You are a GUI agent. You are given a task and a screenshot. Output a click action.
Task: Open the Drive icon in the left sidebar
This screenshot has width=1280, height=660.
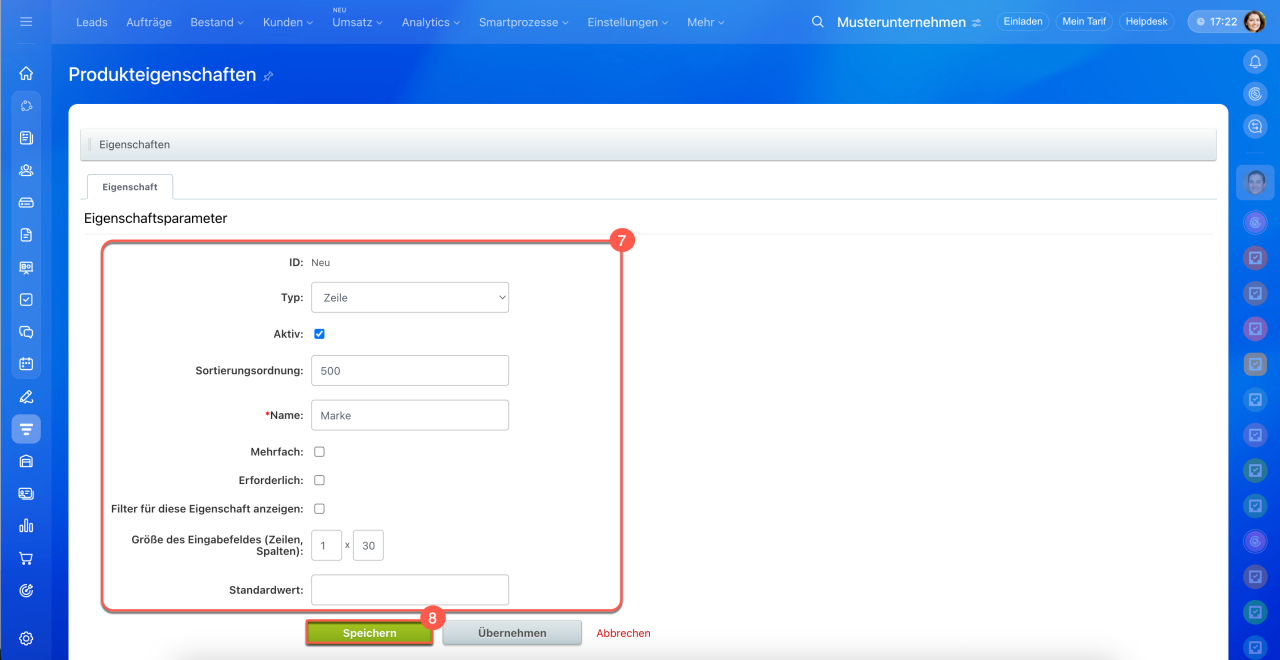pyautogui.click(x=26, y=202)
